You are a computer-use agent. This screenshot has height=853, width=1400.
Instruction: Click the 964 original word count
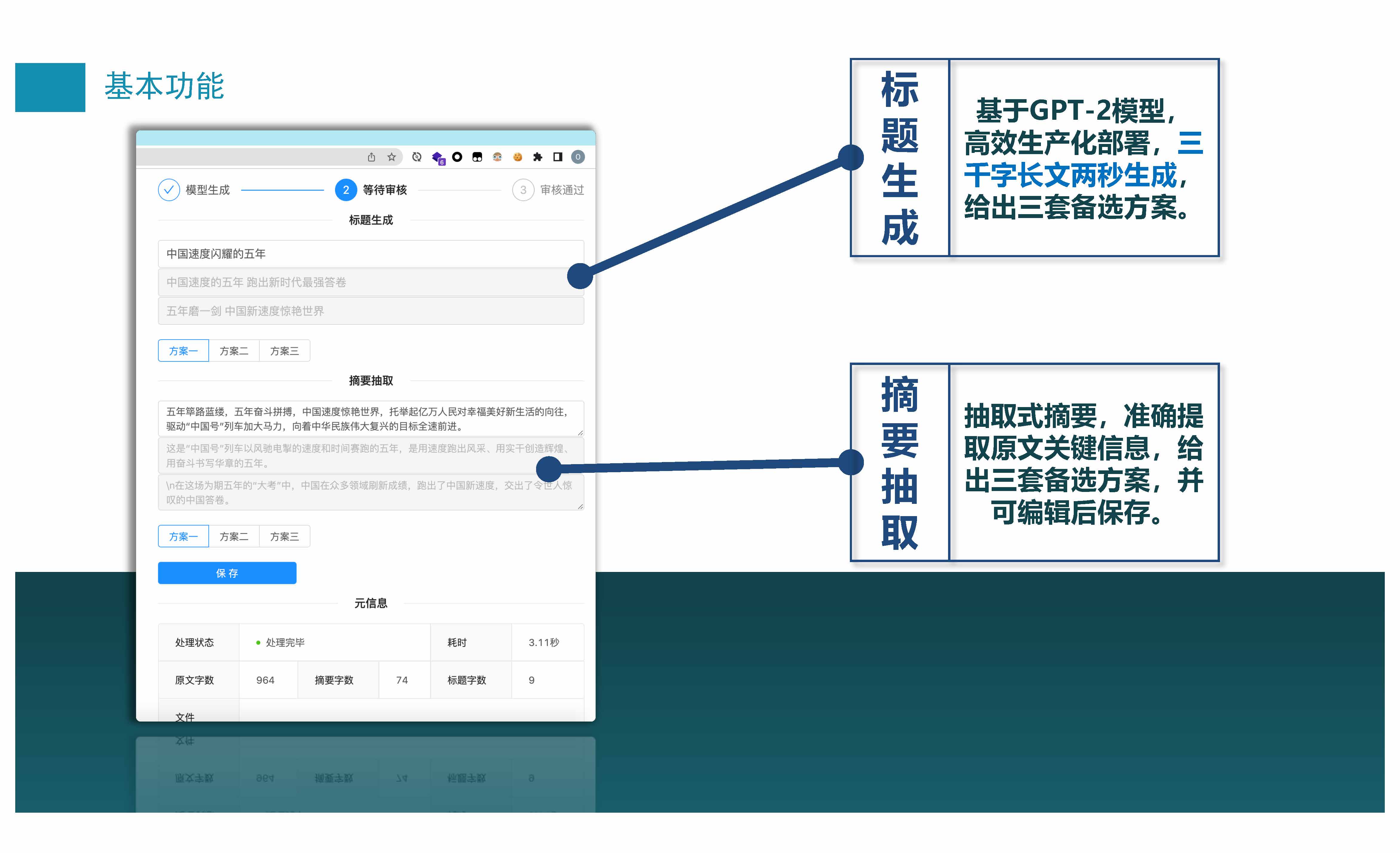265,680
